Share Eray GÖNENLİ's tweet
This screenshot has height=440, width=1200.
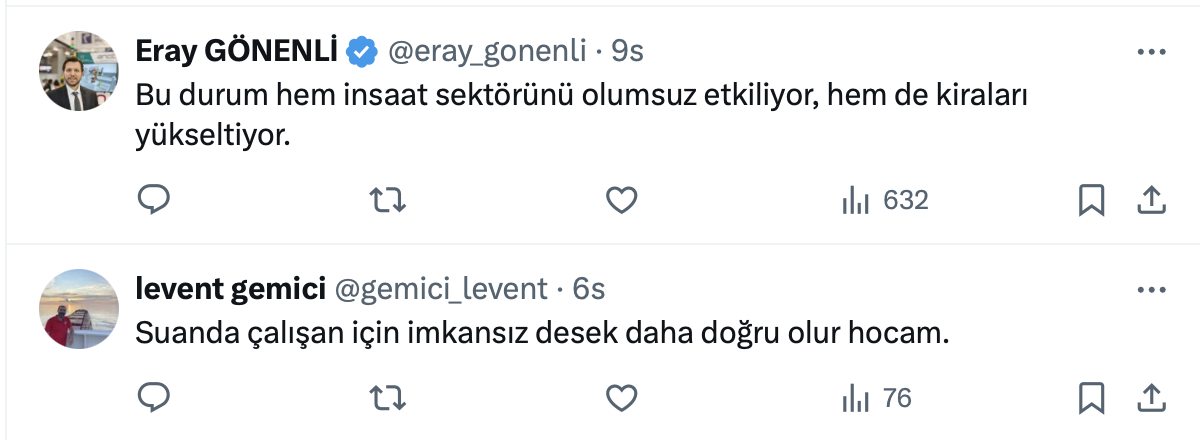pos(1152,201)
